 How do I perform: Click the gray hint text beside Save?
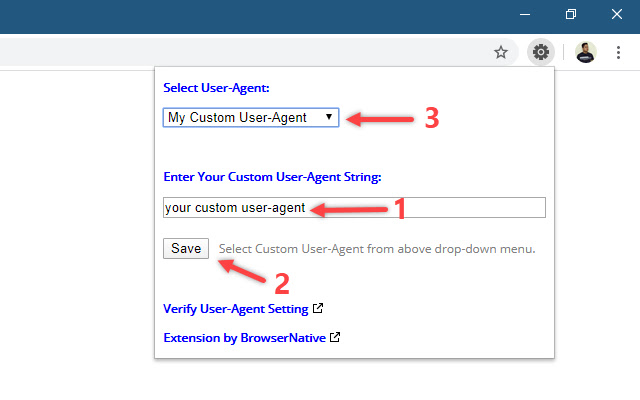point(377,249)
